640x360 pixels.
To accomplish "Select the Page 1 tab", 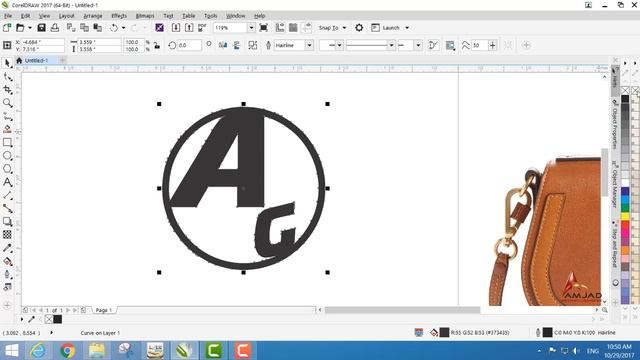I will [x=103, y=310].
